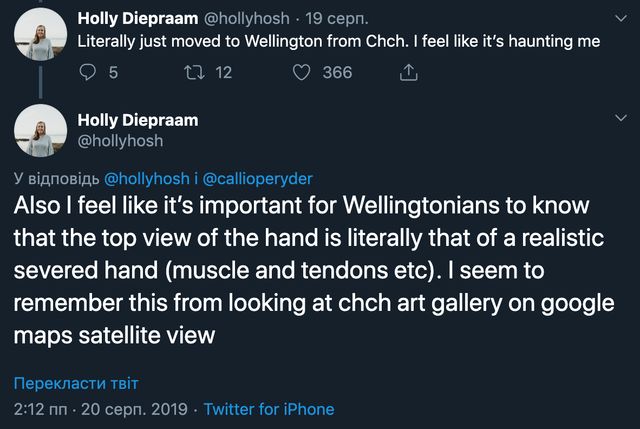Click the share upload icon
The height and width of the screenshot is (429, 640).
click(x=408, y=72)
